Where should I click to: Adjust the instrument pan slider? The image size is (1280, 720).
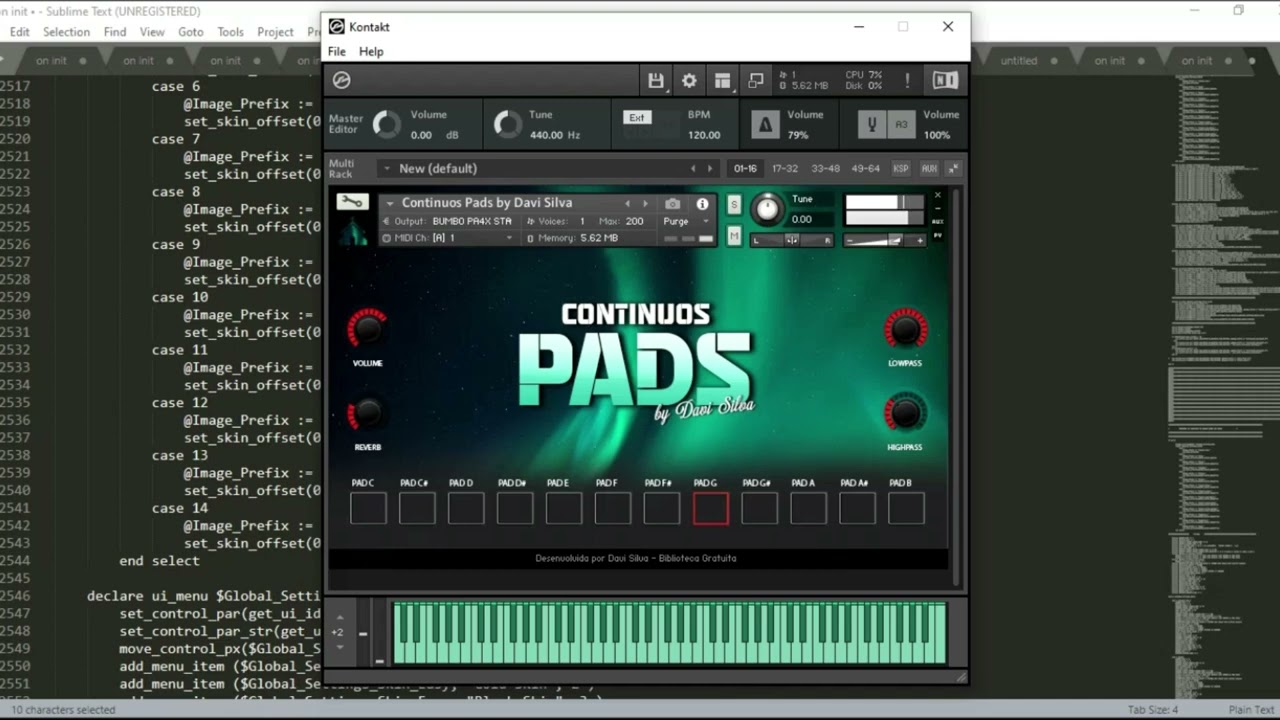click(x=792, y=240)
